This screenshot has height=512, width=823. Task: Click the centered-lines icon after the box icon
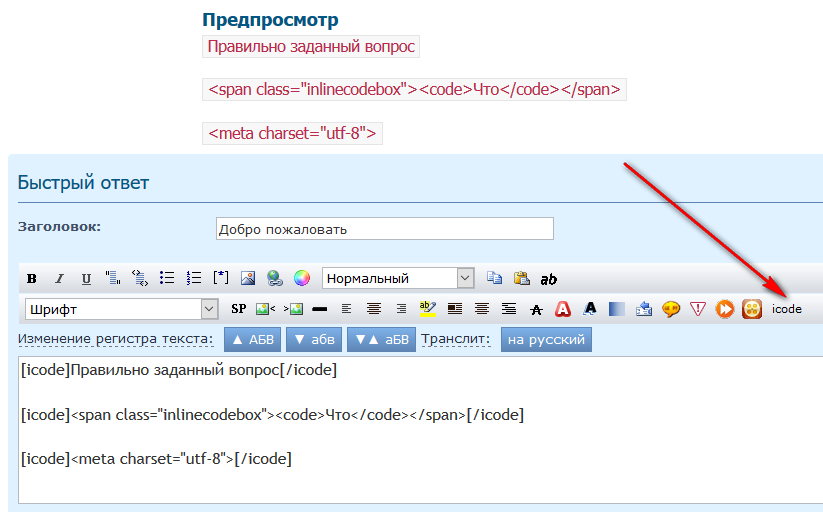(482, 309)
